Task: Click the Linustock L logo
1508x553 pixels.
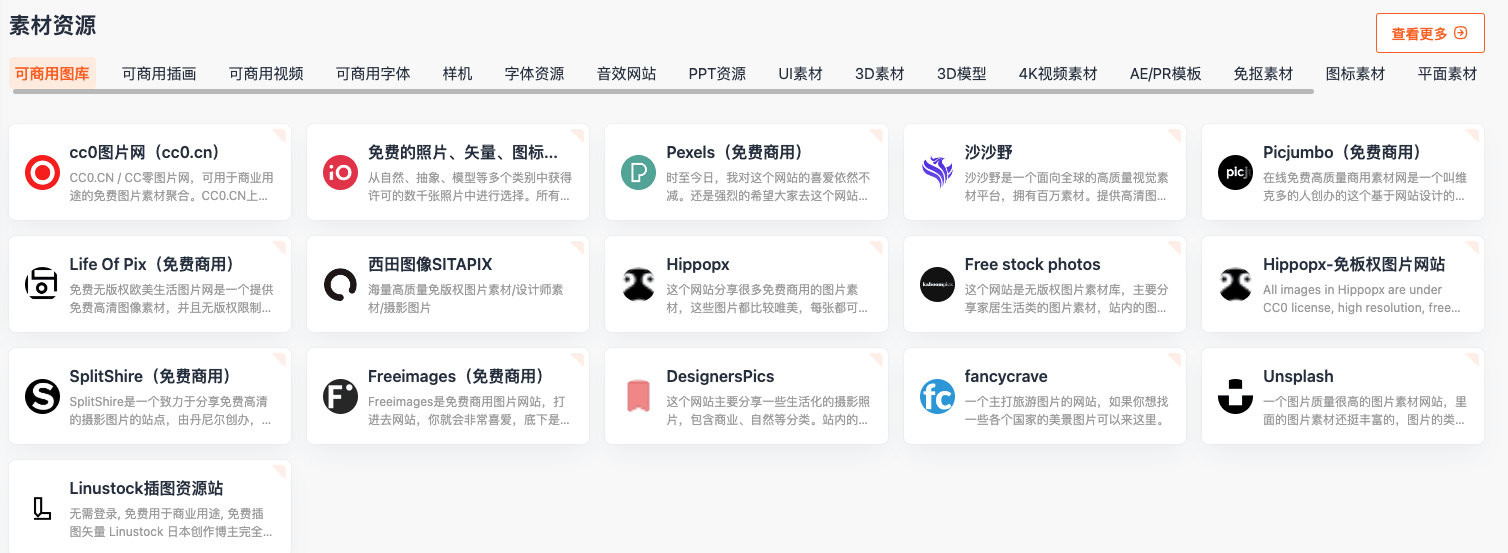Action: (x=42, y=509)
